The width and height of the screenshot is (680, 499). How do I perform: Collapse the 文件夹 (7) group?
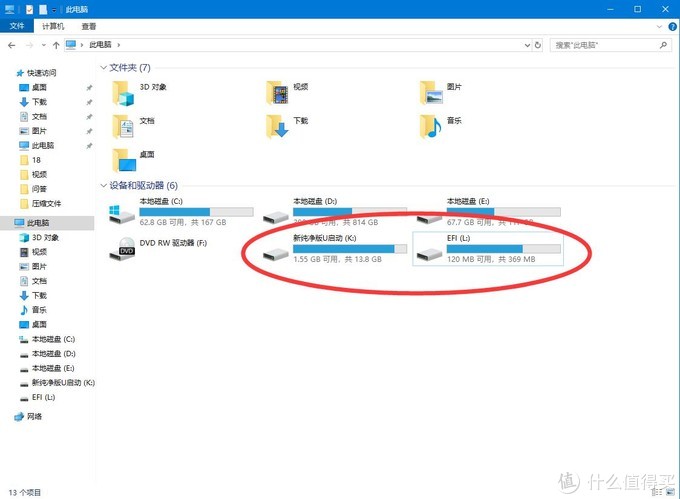(x=103, y=68)
